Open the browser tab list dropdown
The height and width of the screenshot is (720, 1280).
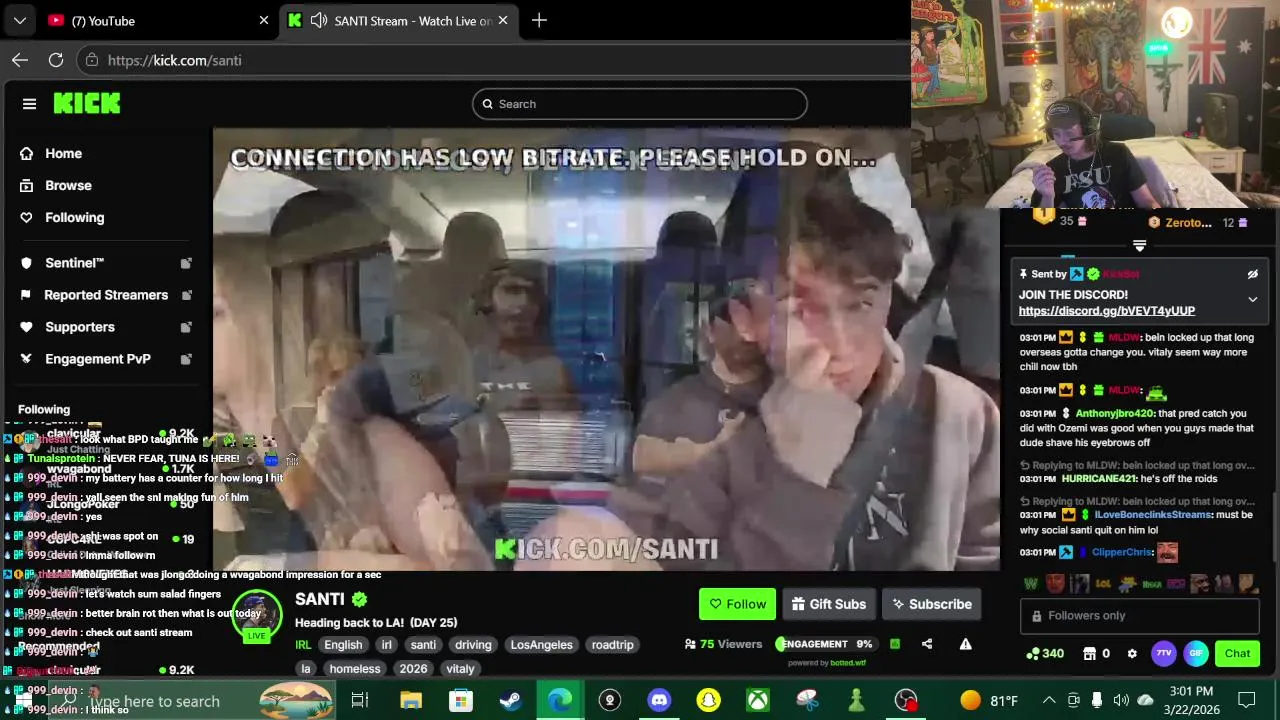point(19,20)
